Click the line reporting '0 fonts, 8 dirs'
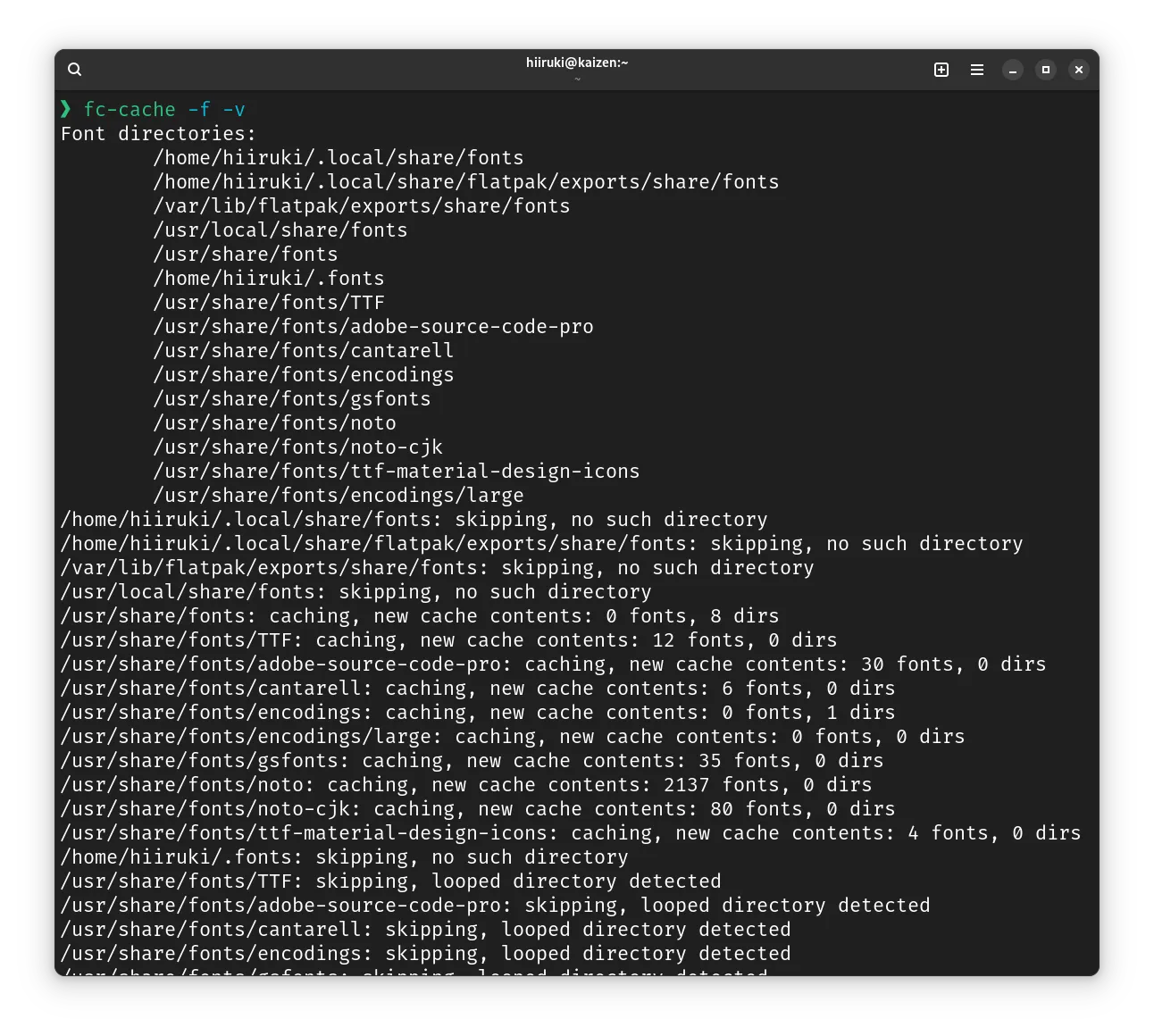The height and width of the screenshot is (1036, 1154). 420,616
